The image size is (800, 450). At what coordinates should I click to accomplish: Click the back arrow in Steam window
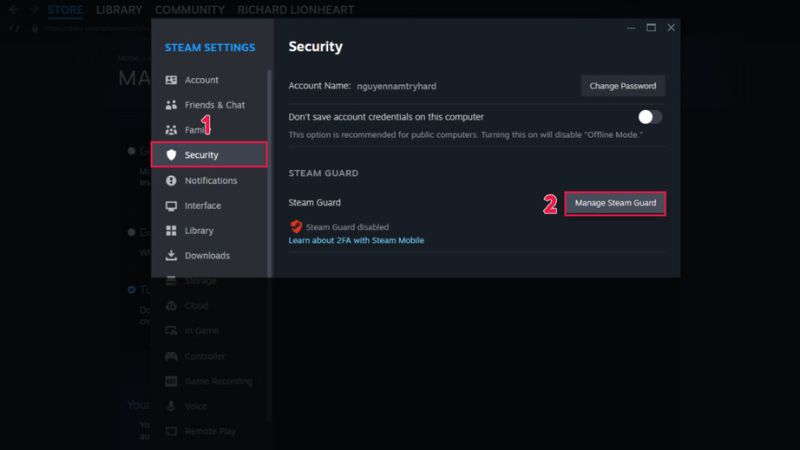click(14, 9)
